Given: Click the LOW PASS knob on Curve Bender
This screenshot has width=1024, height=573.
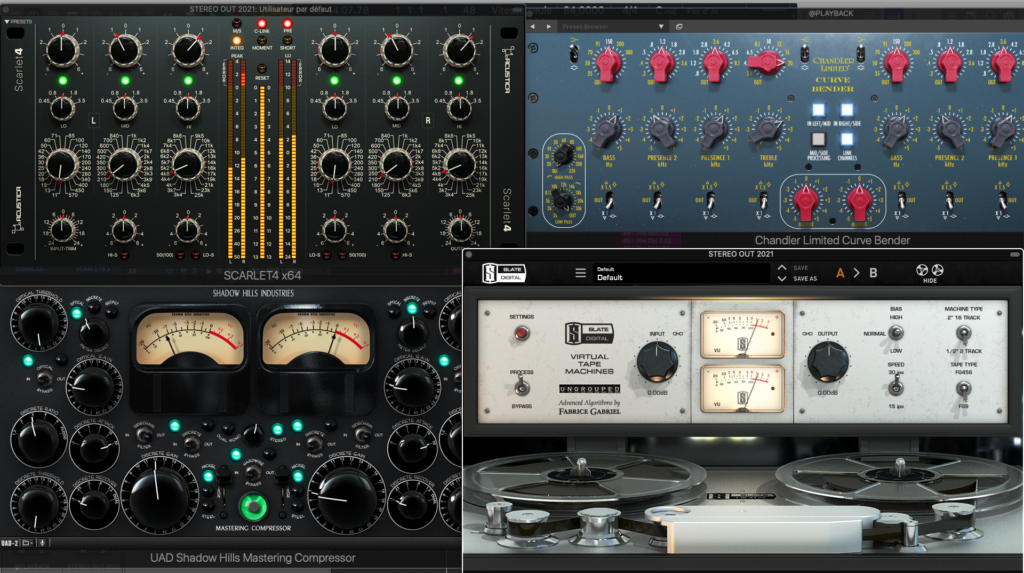Looking at the screenshot, I should click(x=562, y=200).
